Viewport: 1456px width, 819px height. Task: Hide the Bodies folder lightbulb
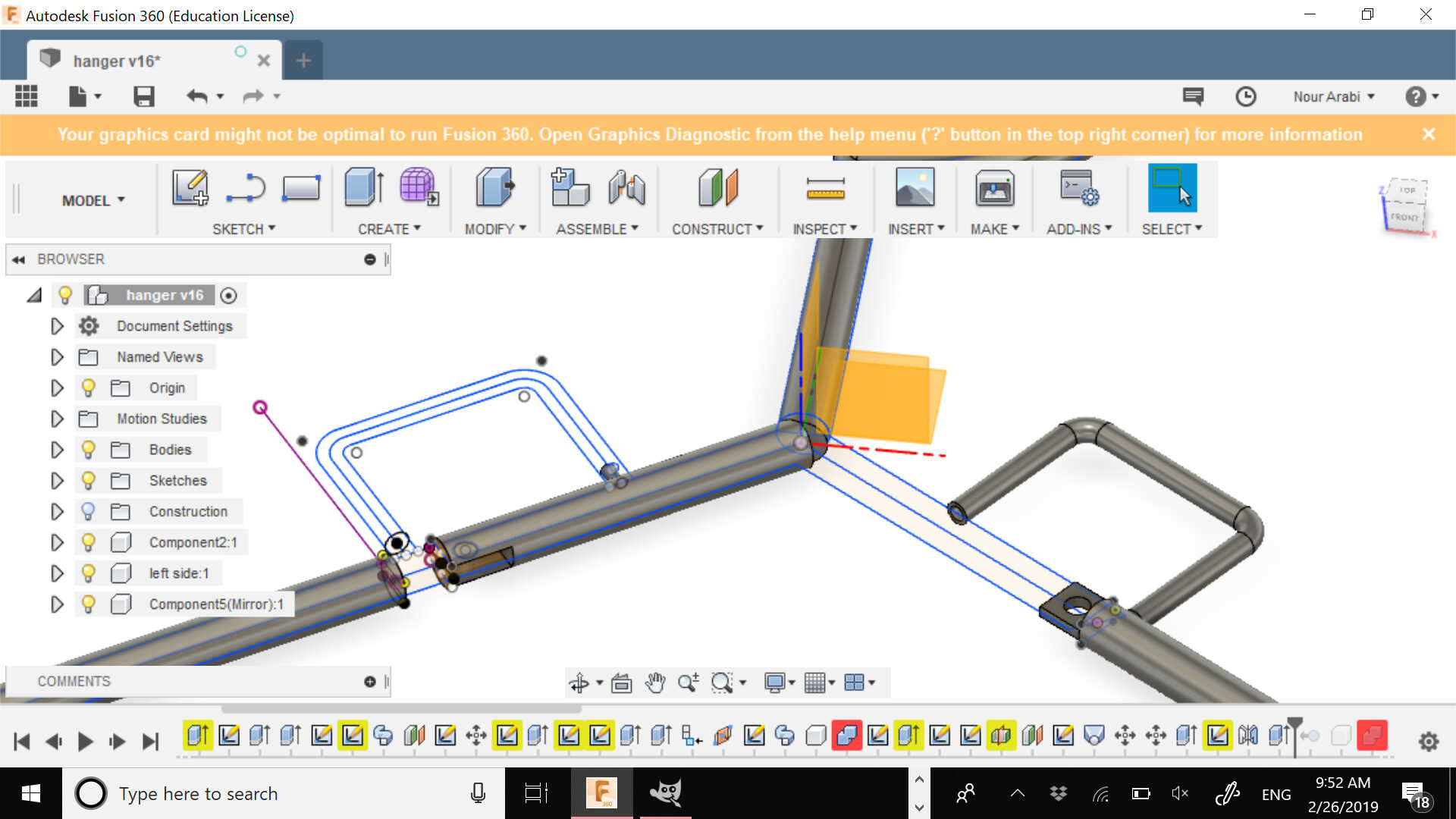[x=88, y=450]
